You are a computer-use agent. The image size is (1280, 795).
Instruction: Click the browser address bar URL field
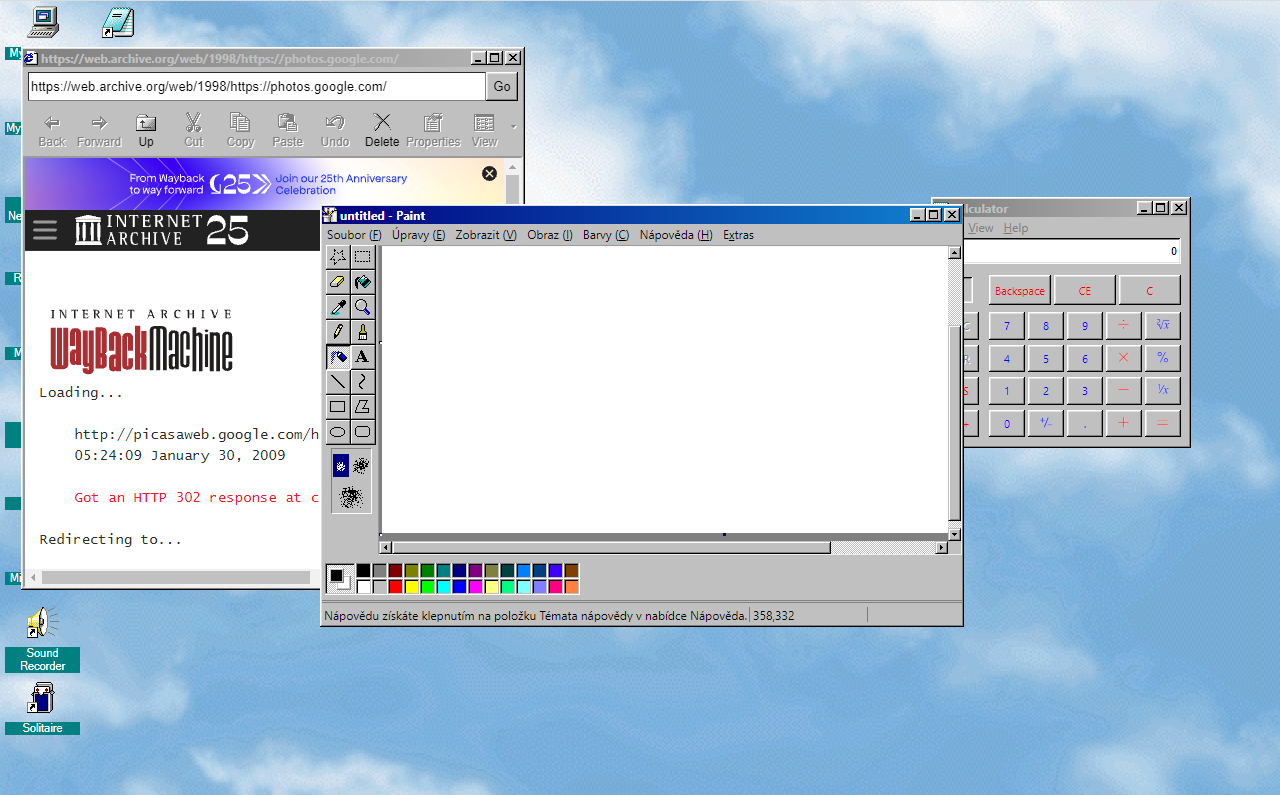pos(256,87)
